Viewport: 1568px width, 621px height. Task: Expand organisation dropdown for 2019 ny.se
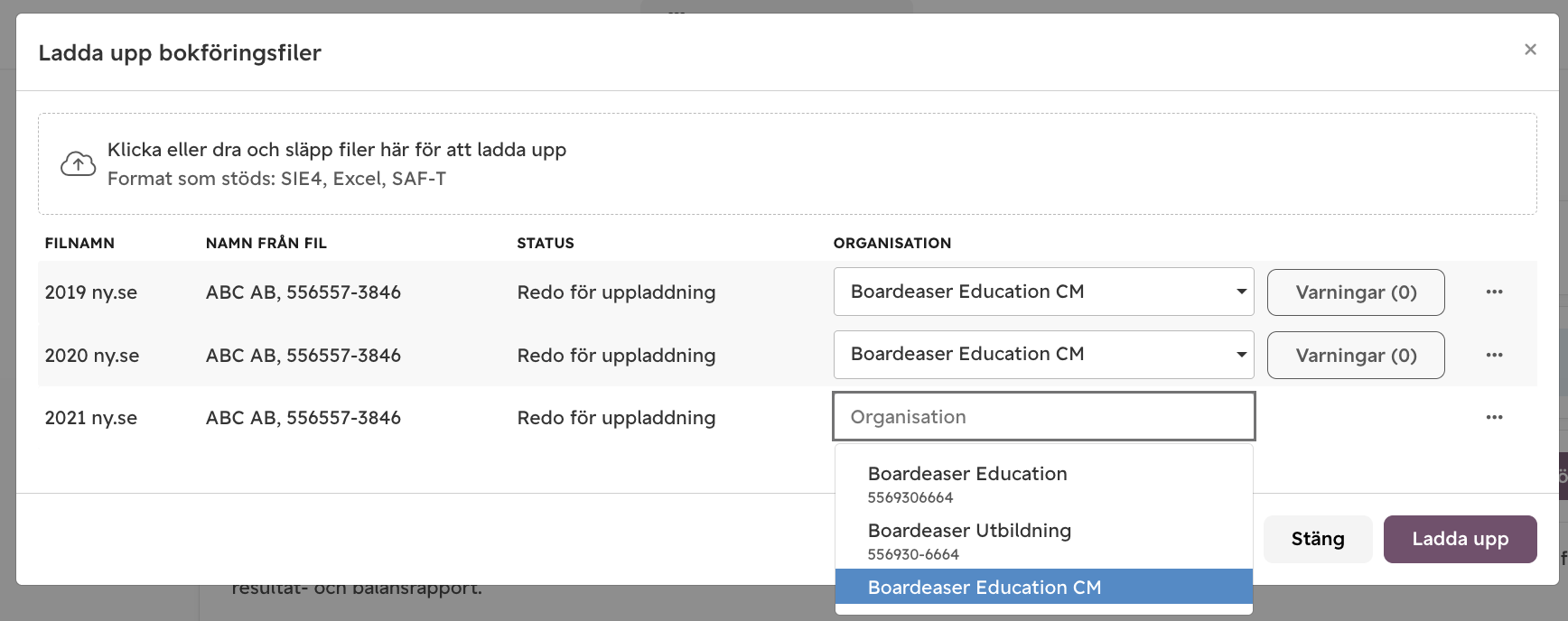1043,292
